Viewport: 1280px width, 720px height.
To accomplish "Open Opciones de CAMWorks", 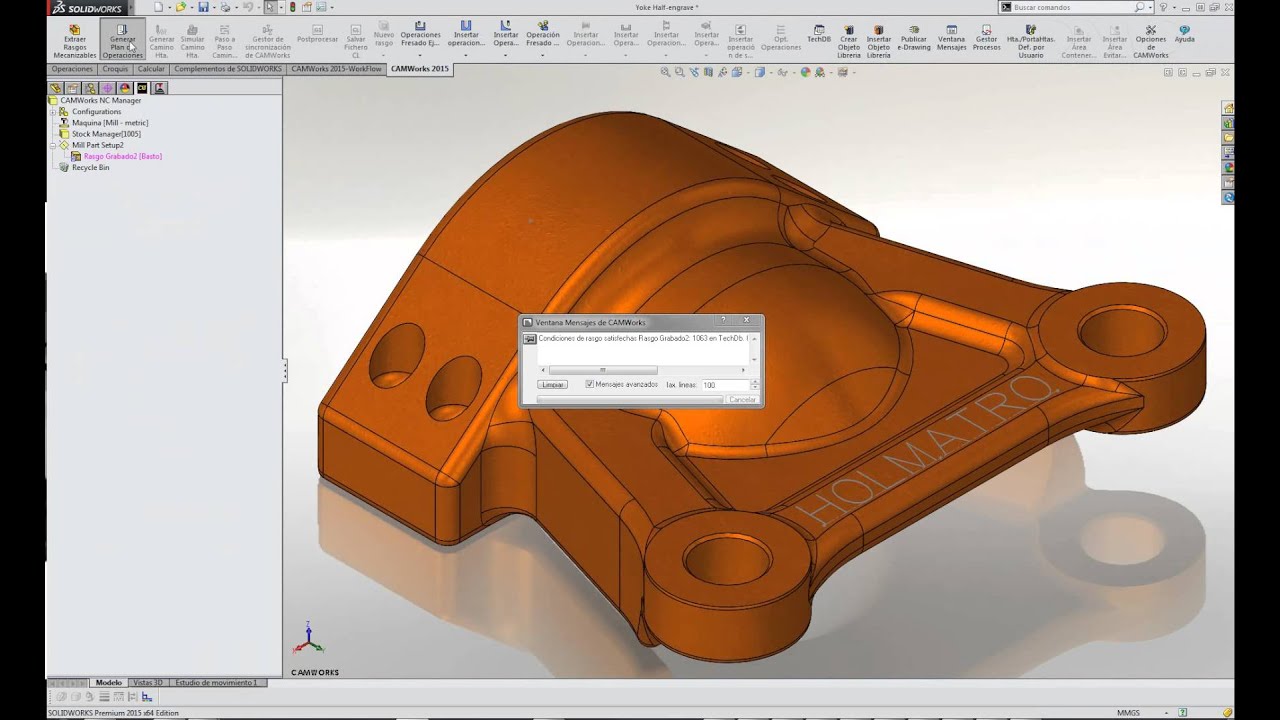I will coord(1151,40).
